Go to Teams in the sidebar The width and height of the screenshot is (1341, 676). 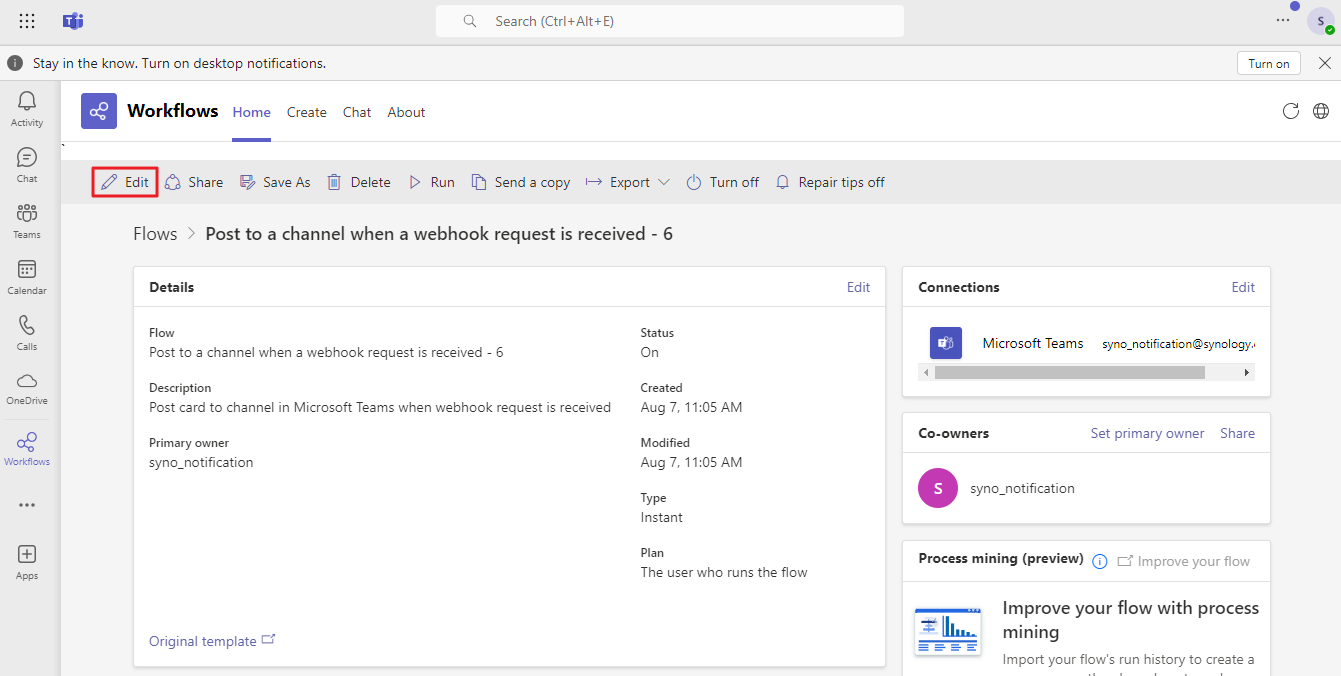[27, 221]
